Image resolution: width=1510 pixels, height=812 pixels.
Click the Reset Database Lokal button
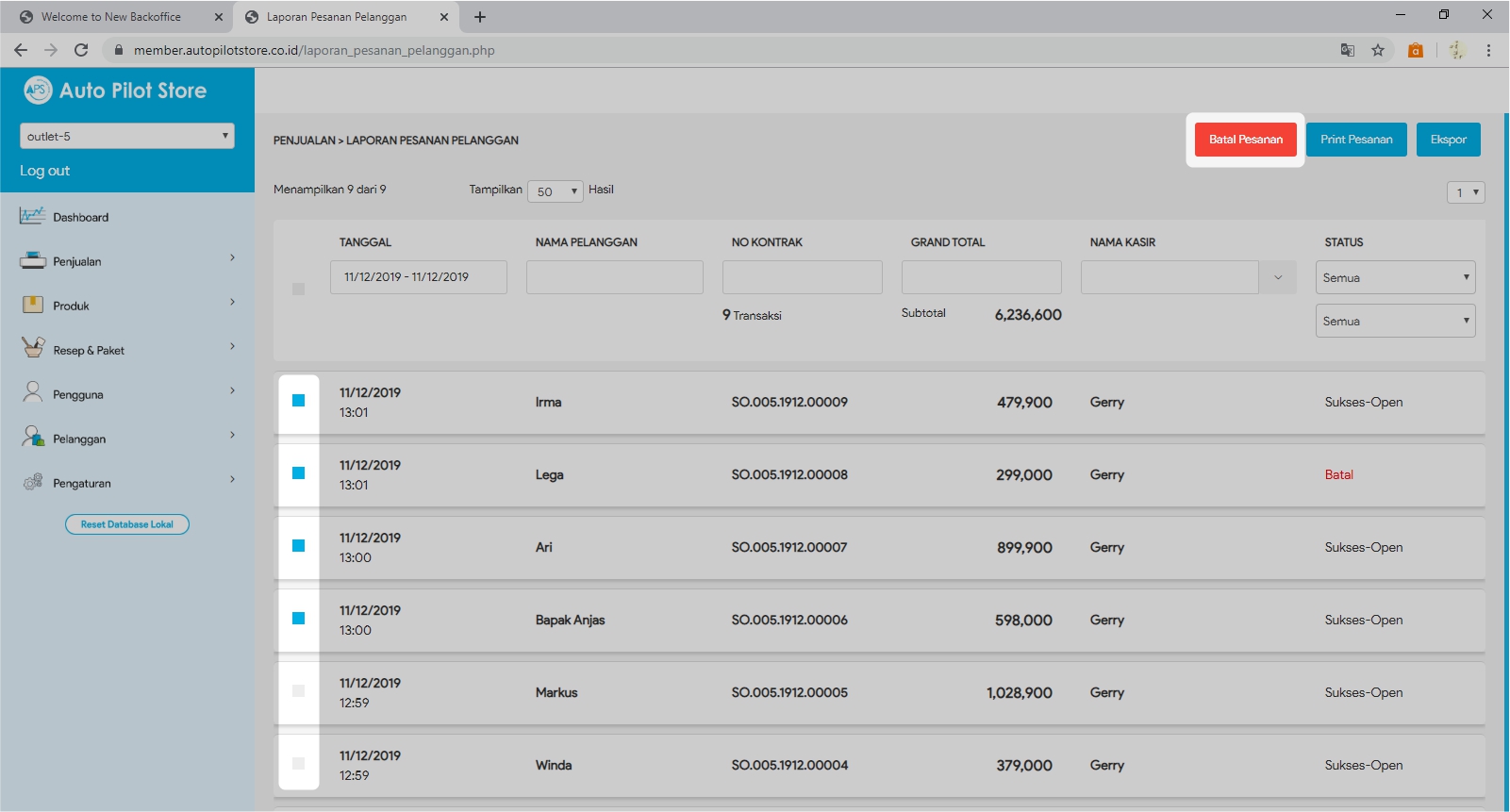(x=127, y=524)
